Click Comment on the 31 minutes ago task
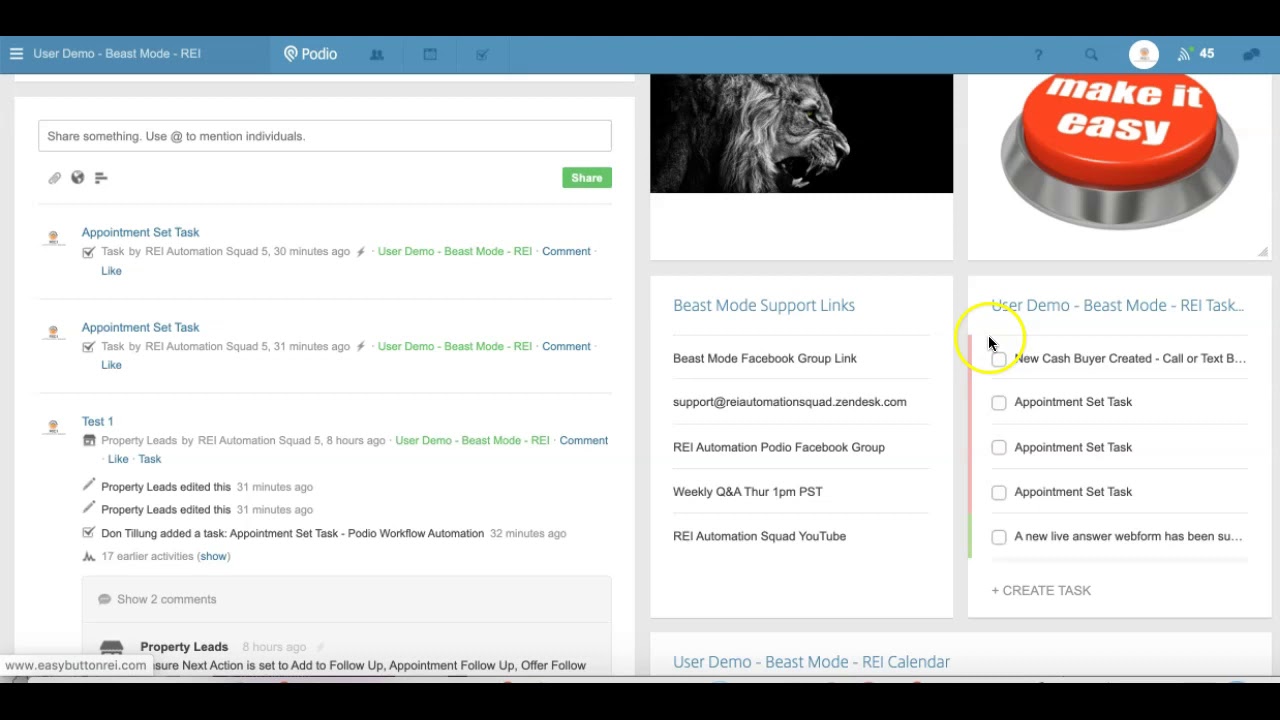Screen dimensions: 1280x720 click(x=566, y=346)
